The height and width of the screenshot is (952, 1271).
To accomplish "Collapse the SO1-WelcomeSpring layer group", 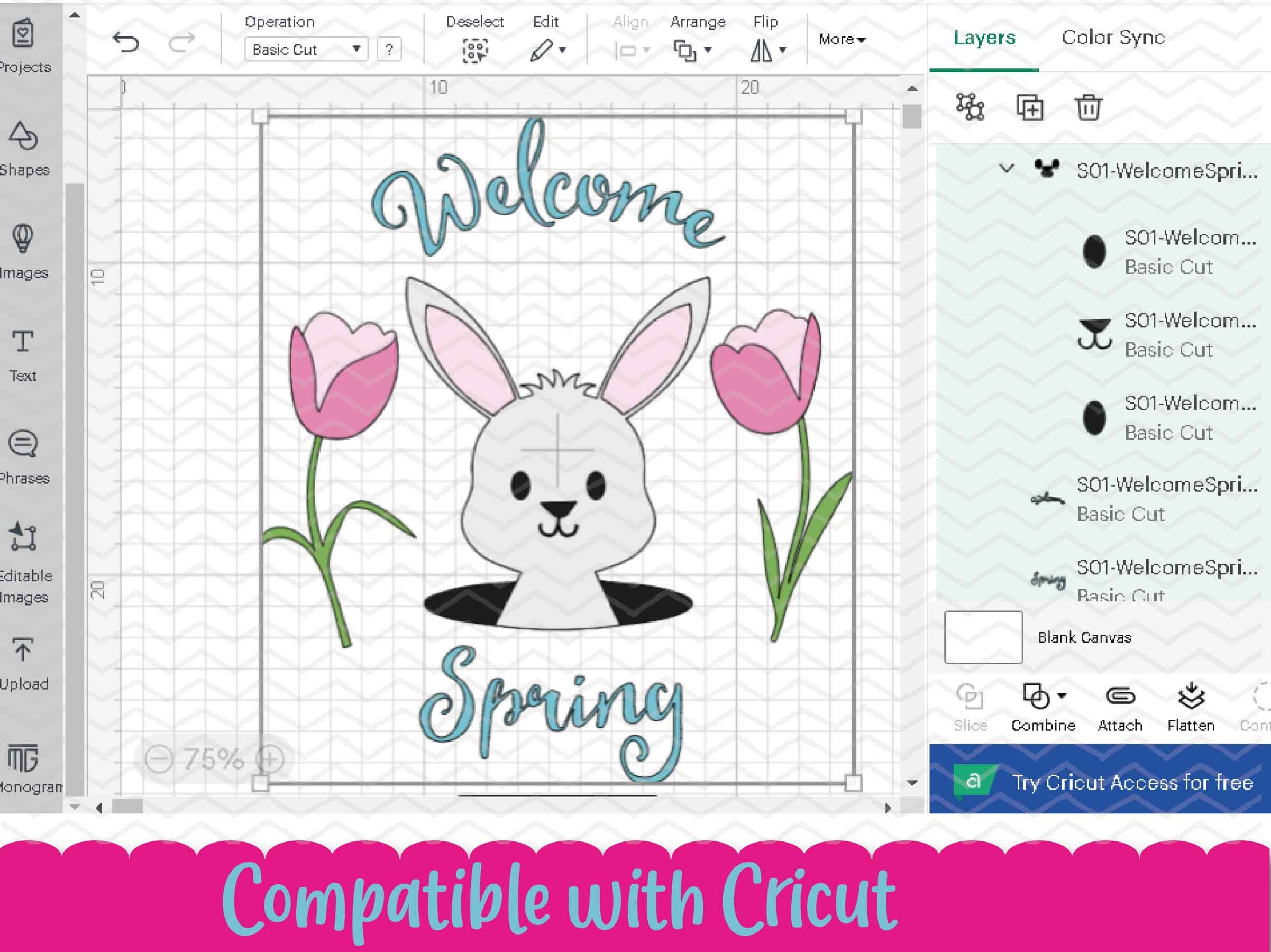I will (x=1006, y=169).
